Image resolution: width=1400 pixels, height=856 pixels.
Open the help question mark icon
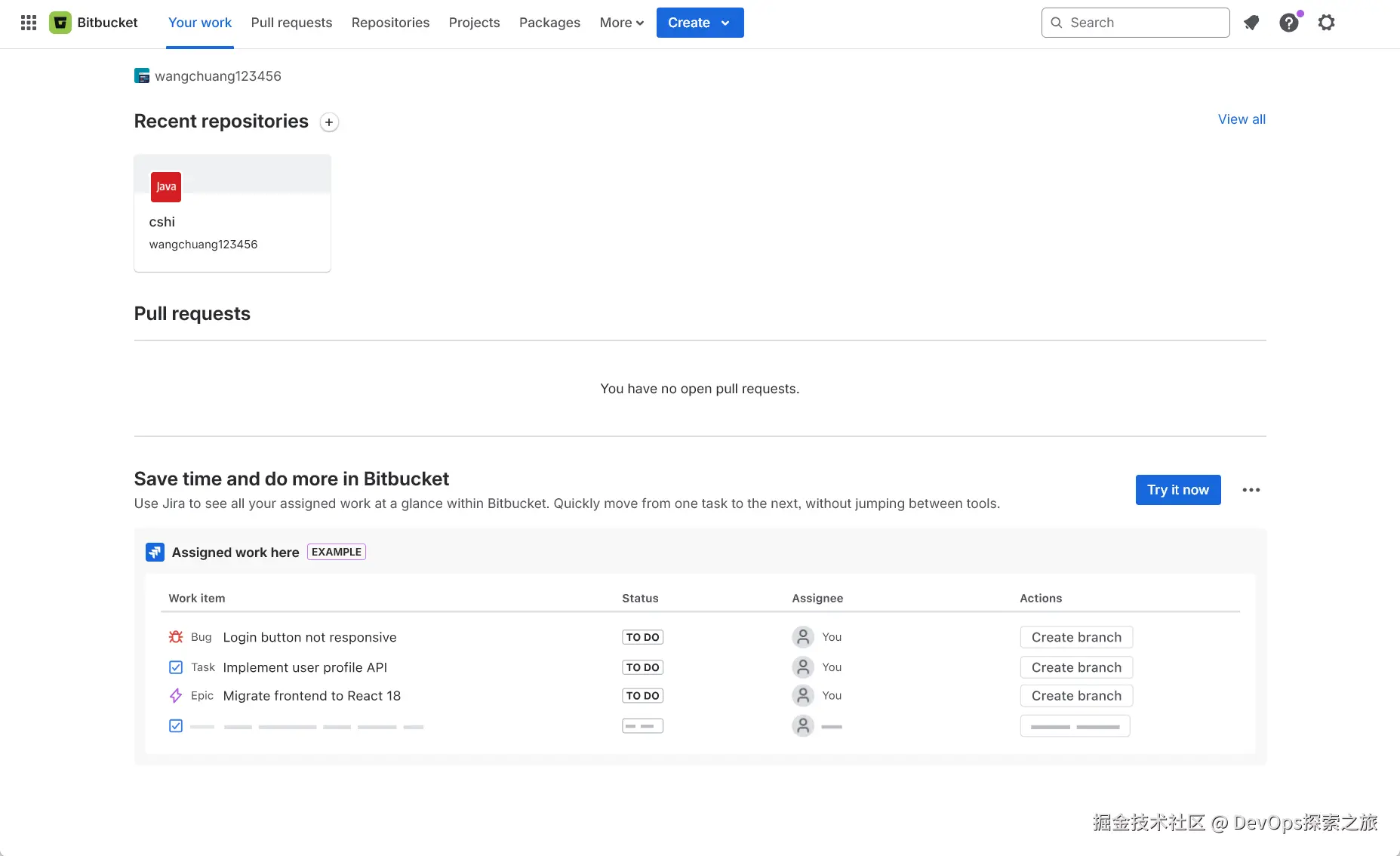[x=1289, y=23]
